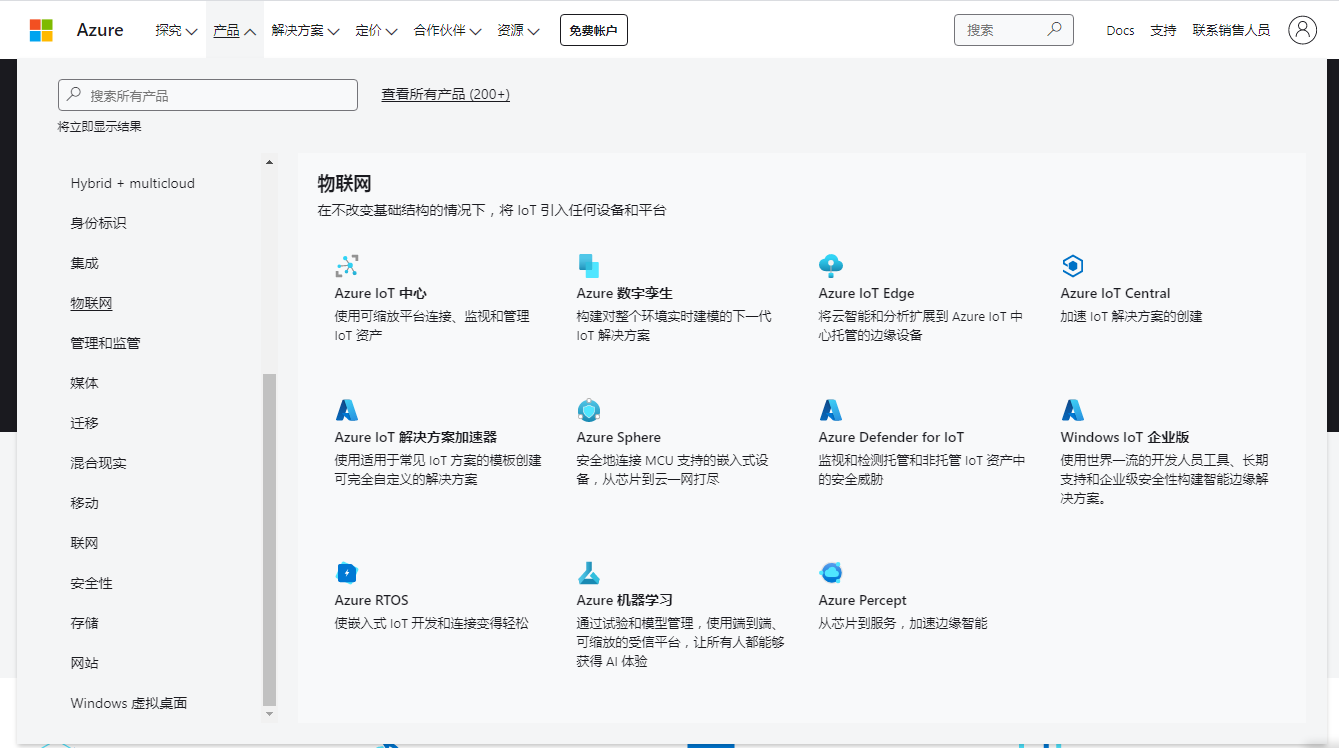Click the search icon in product search box

point(74,95)
